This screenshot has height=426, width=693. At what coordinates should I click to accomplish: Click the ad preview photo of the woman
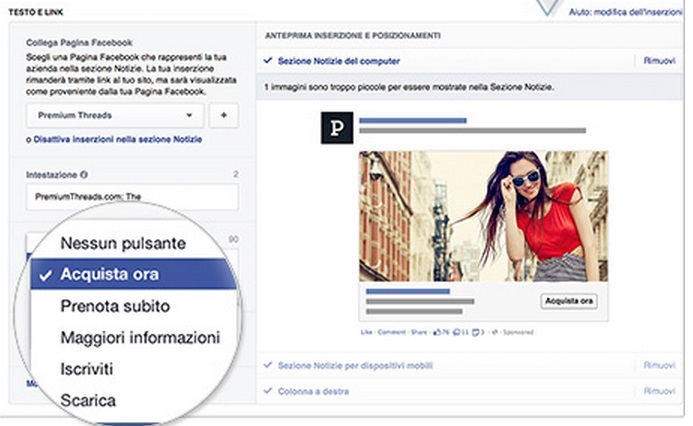coord(483,216)
